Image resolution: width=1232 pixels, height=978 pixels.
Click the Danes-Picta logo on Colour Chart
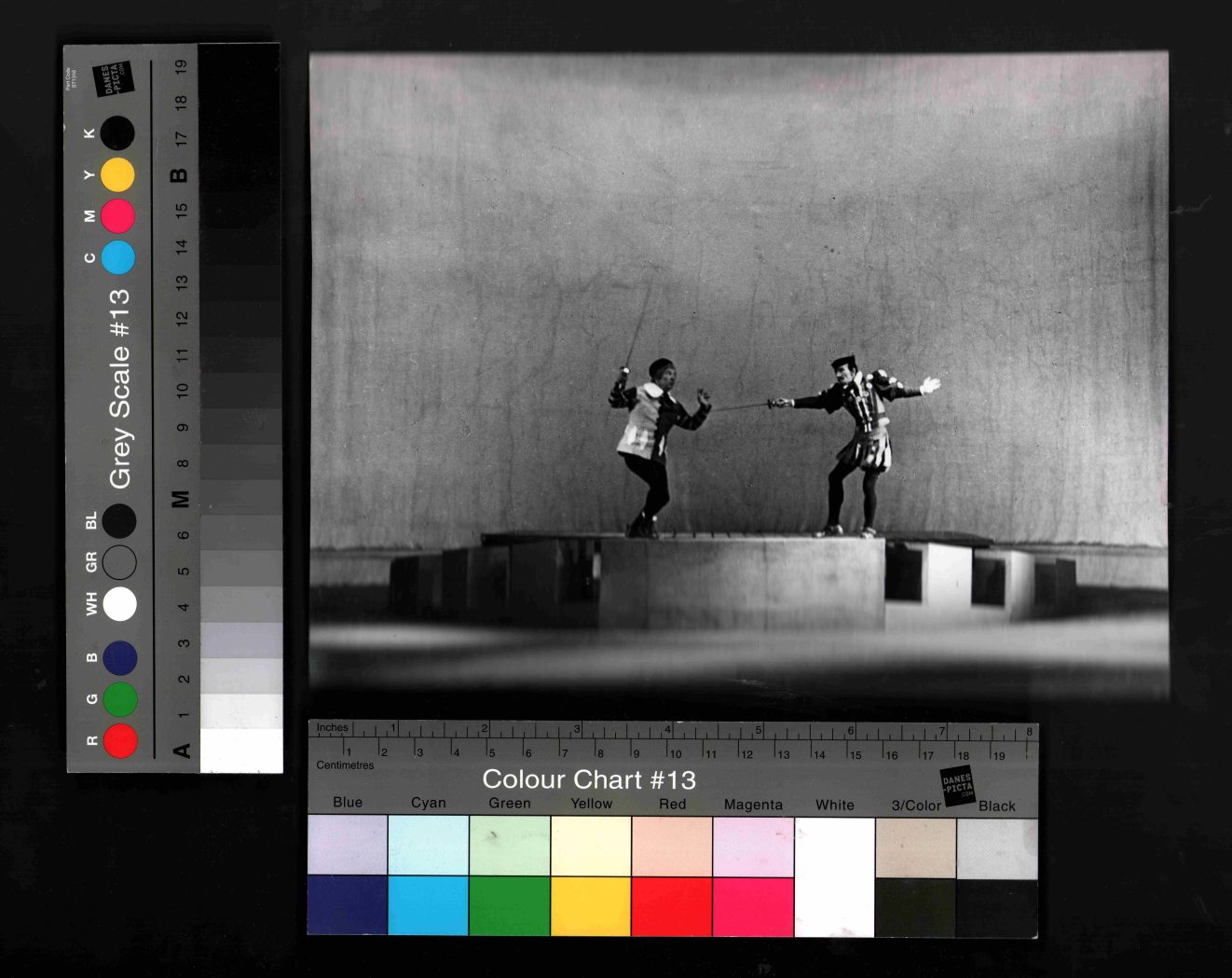tap(957, 784)
